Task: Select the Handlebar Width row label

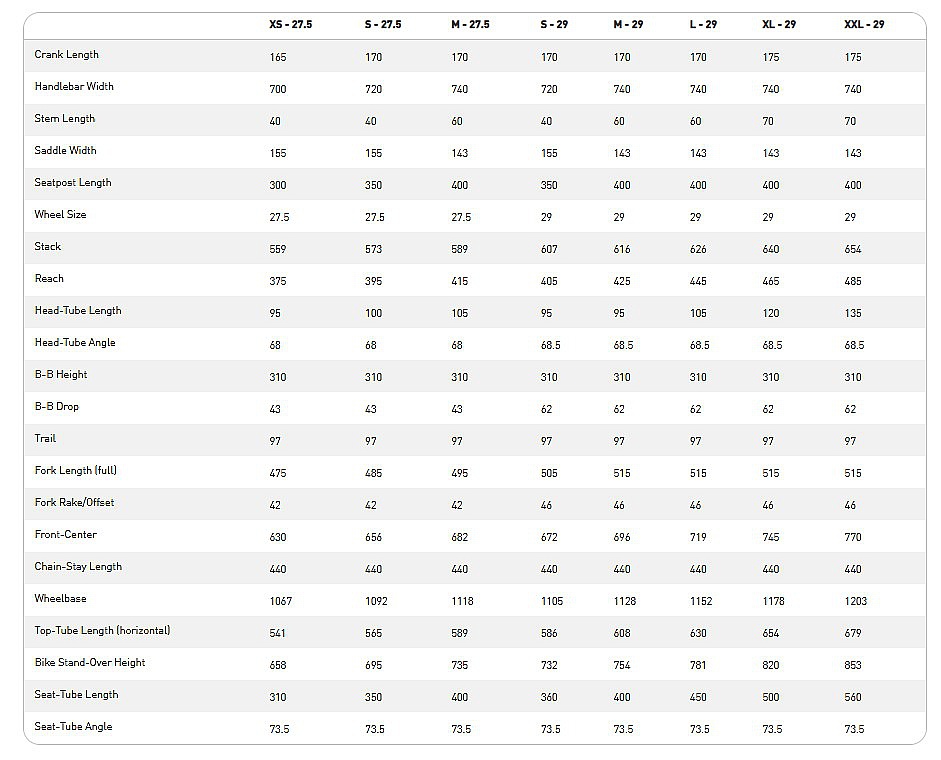Action: pos(74,86)
